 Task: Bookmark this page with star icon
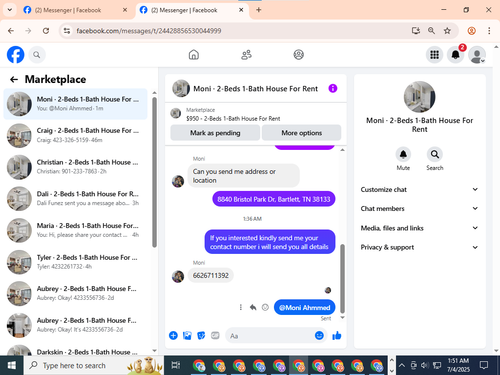coord(447,31)
